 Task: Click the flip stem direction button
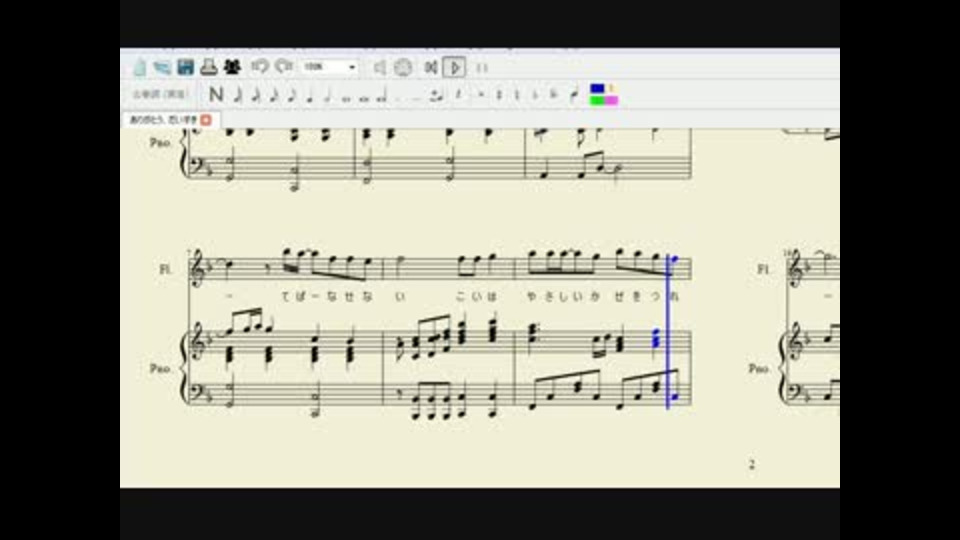pos(574,94)
